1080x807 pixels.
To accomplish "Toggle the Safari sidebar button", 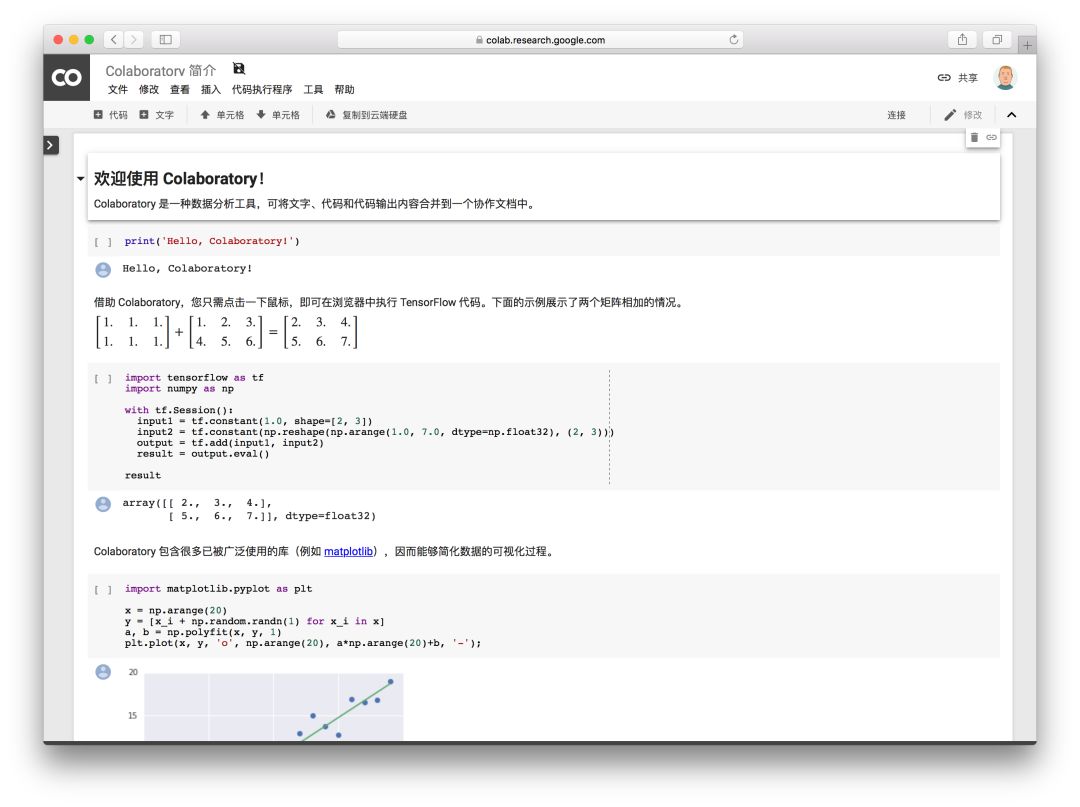I will (166, 40).
